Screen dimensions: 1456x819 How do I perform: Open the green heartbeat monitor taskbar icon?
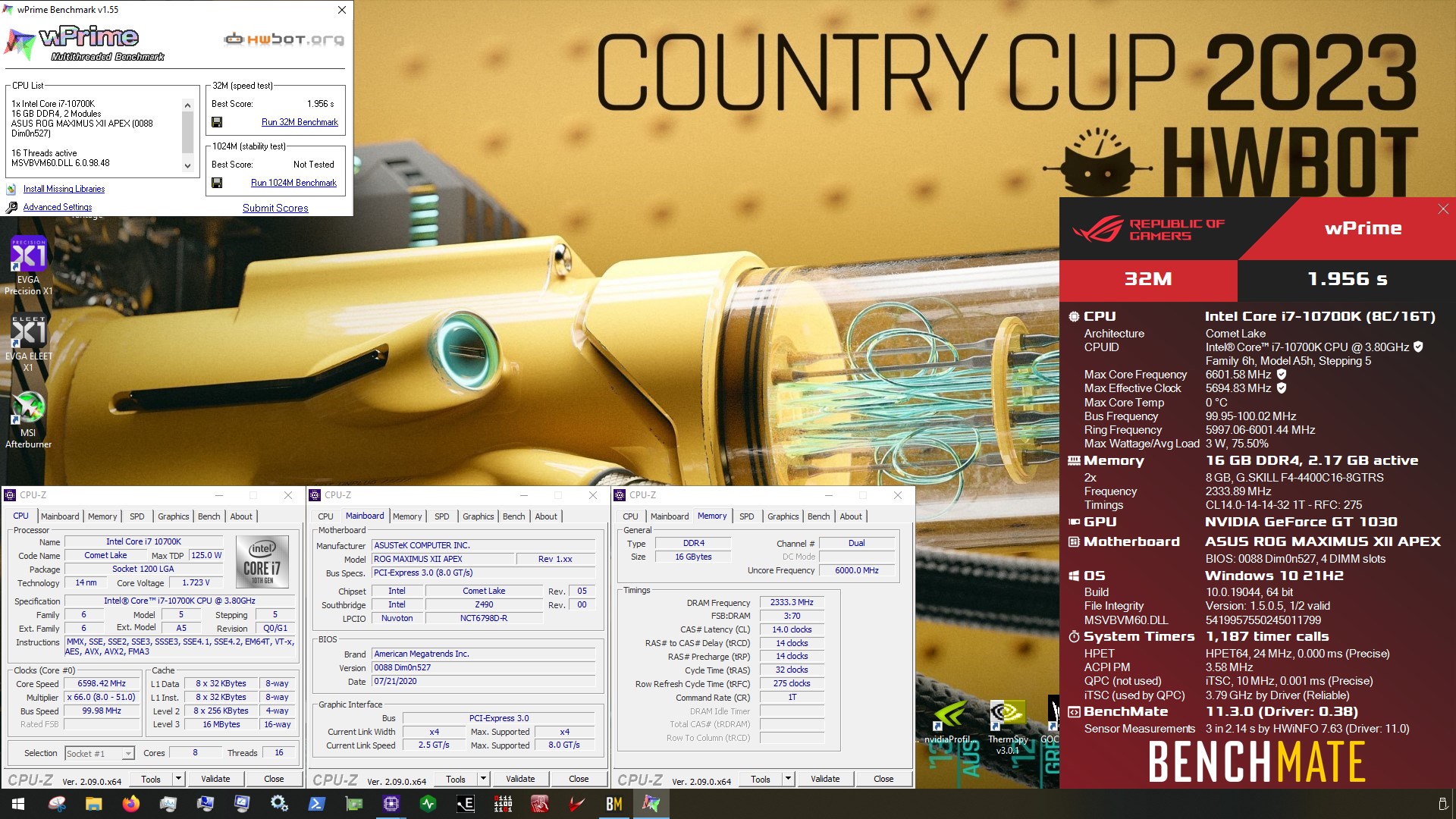tap(428, 804)
